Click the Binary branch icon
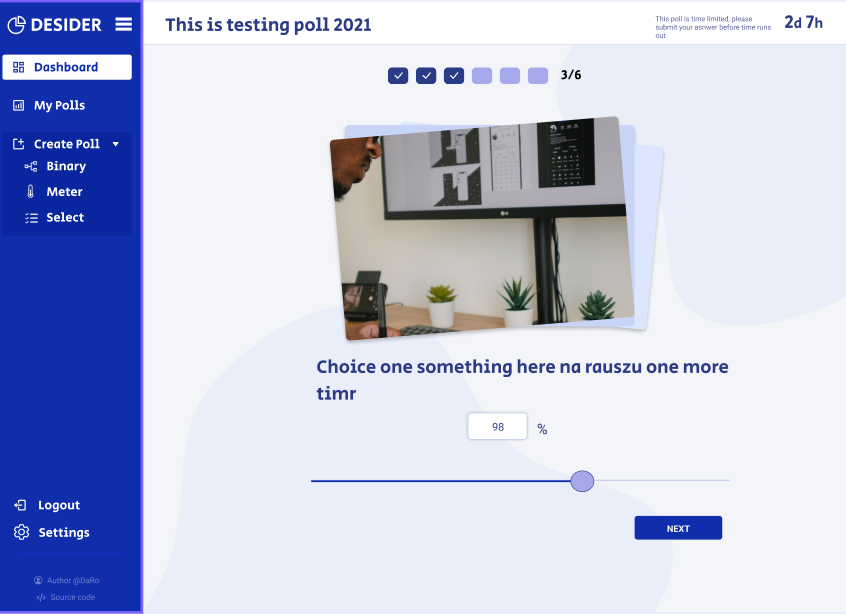 coord(31,166)
